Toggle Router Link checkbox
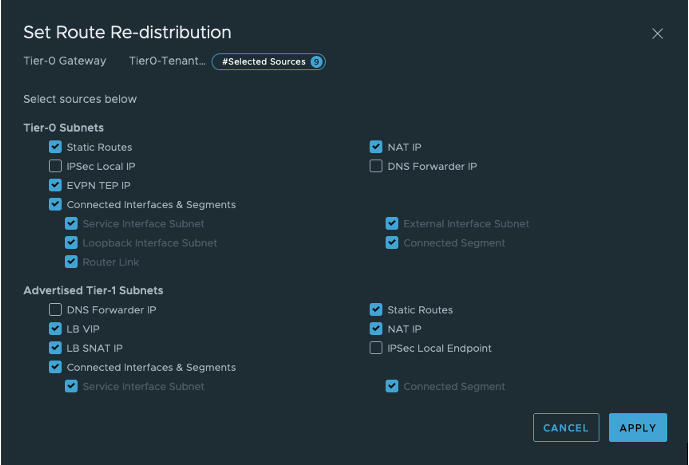Image resolution: width=689 pixels, height=465 pixels. (72, 262)
